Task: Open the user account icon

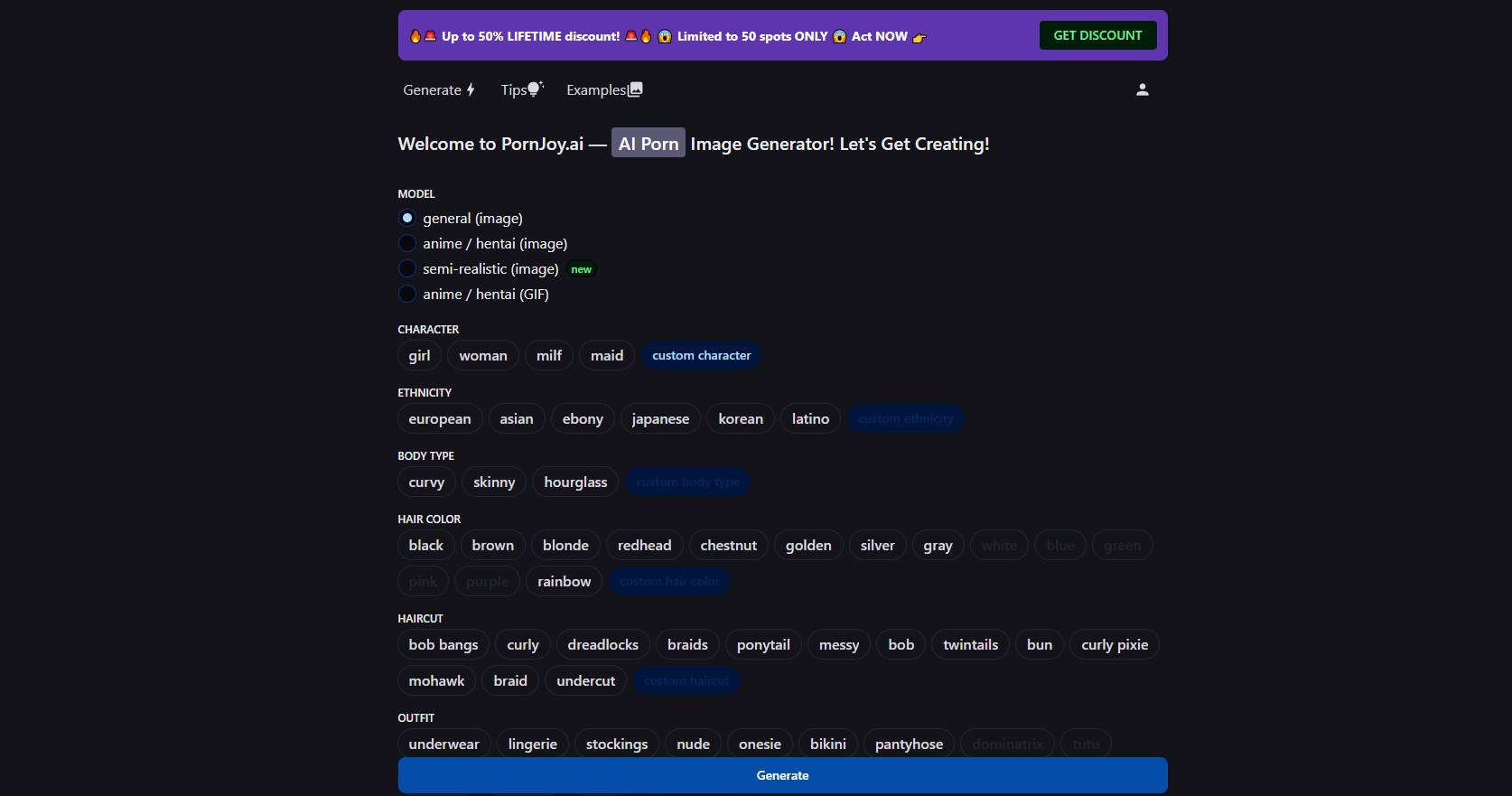Action: coord(1142,89)
